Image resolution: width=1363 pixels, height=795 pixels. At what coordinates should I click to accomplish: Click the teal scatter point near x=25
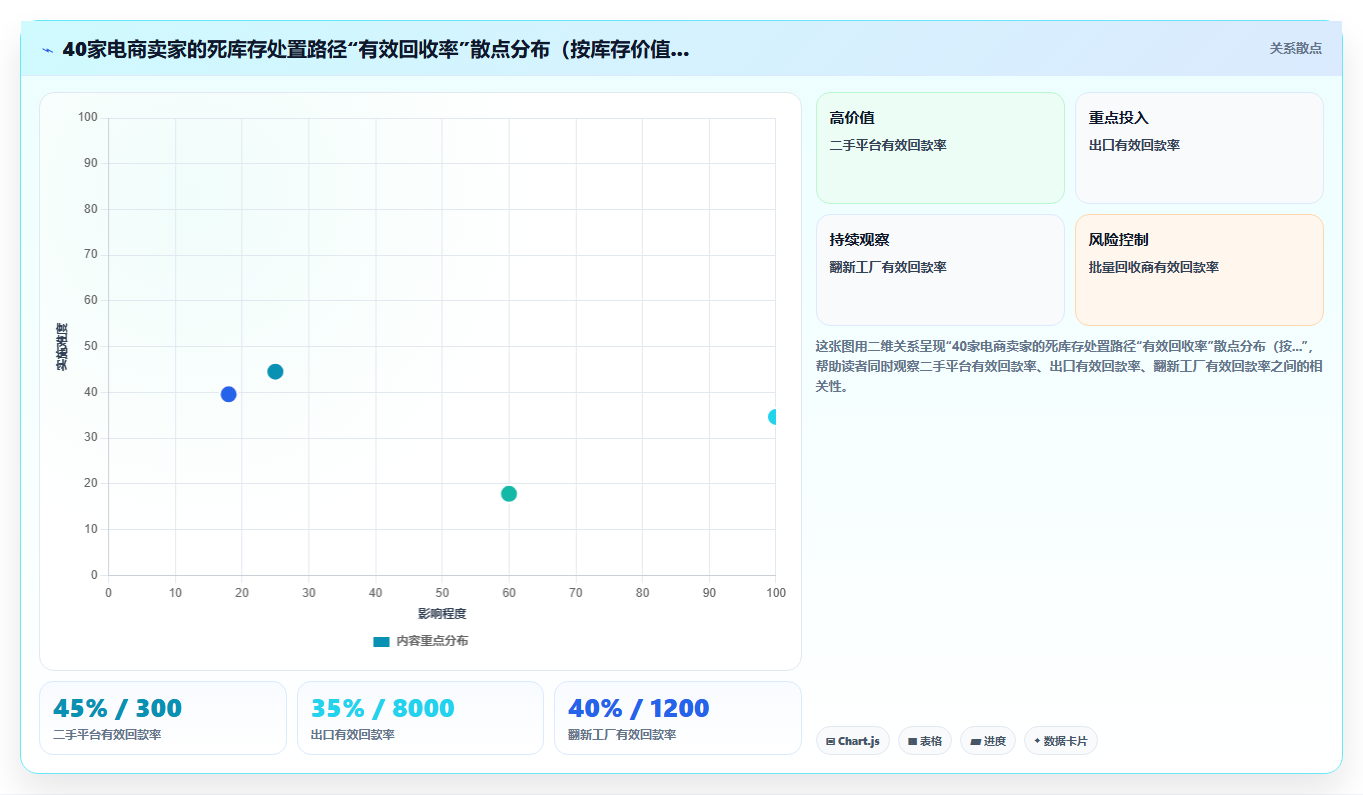275,372
